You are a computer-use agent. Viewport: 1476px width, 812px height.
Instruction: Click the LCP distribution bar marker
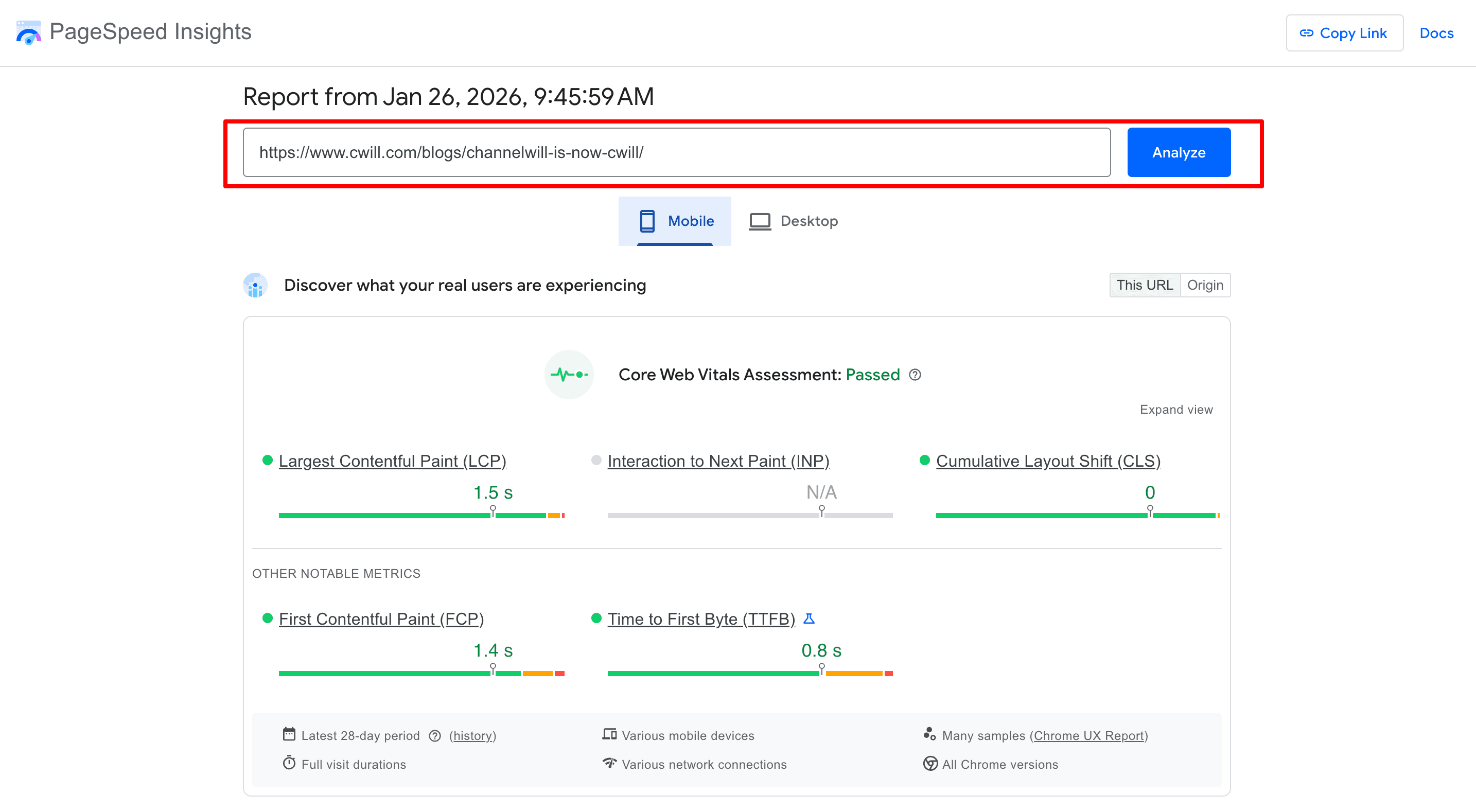(493, 510)
